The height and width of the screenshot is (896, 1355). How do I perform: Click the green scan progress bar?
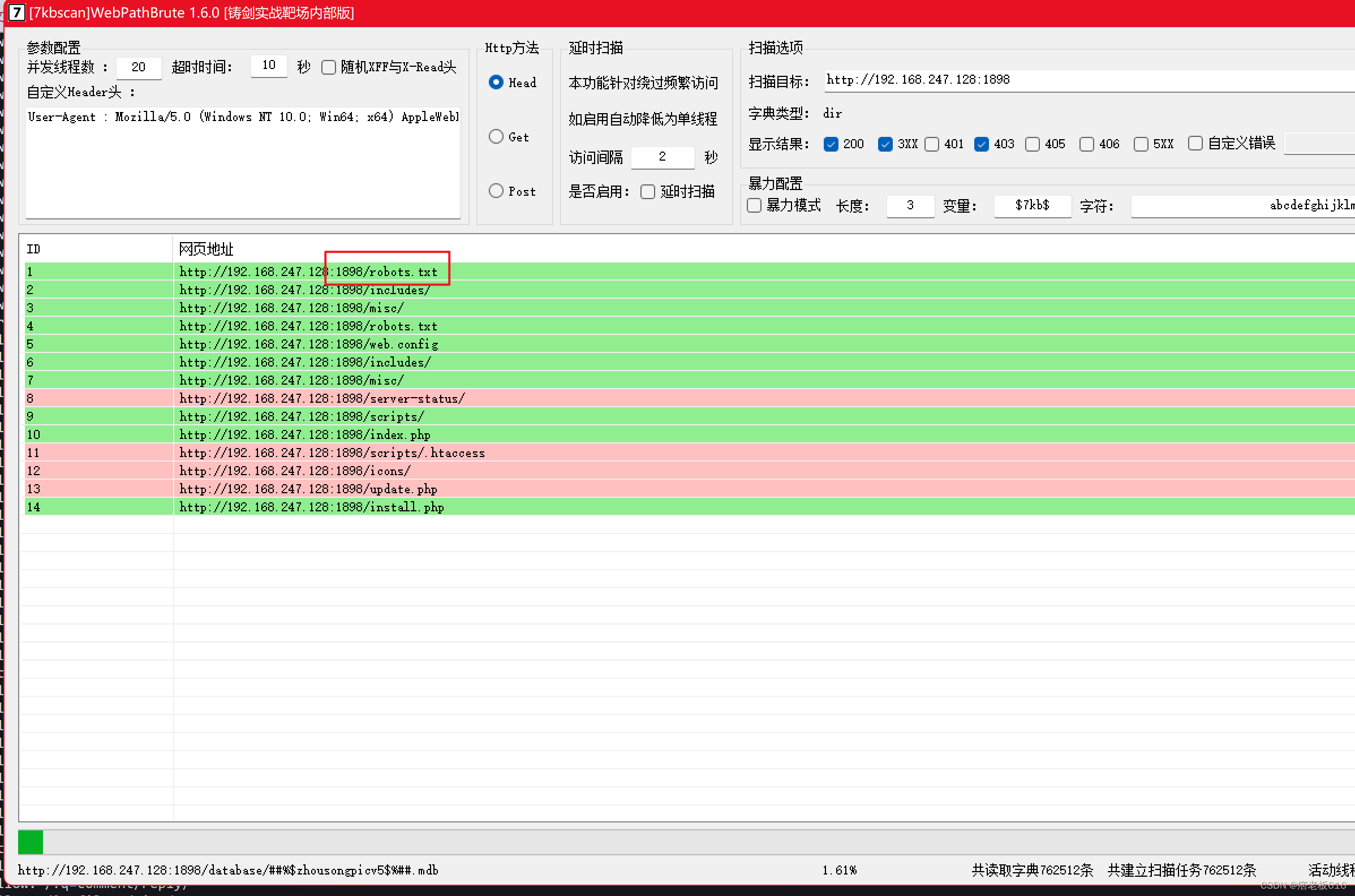tap(31, 842)
